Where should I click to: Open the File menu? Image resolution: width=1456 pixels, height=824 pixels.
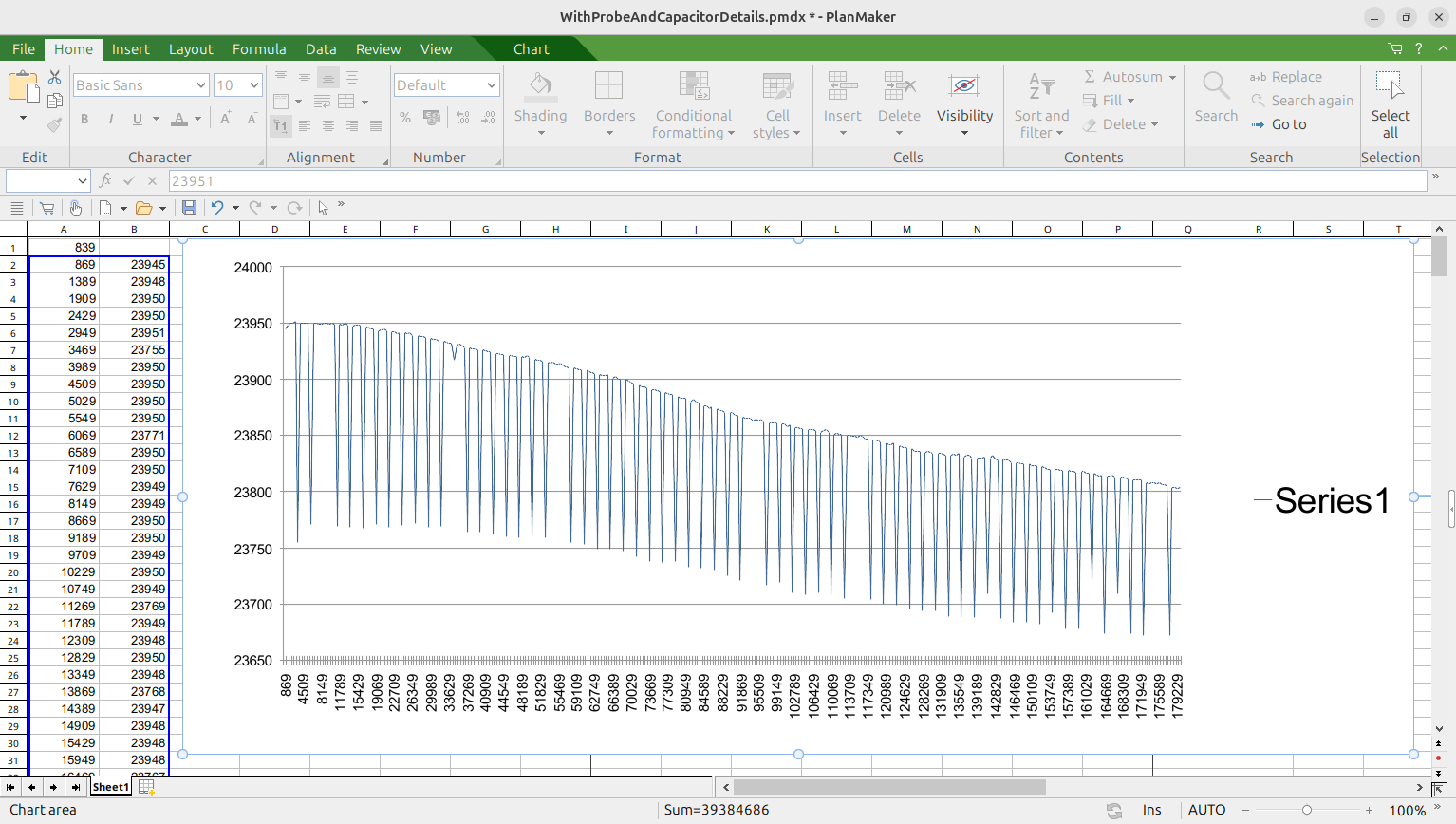pyautogui.click(x=24, y=49)
